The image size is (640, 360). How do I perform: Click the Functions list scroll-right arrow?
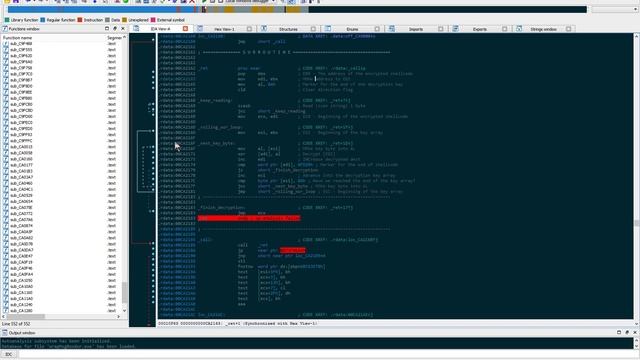coord(119,317)
